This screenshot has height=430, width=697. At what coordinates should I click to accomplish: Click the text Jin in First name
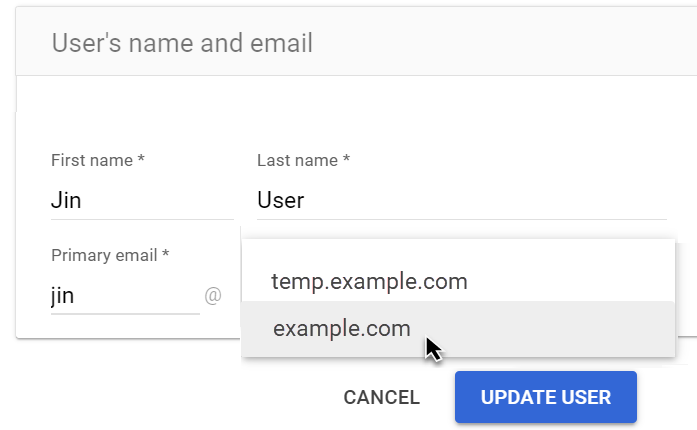(66, 200)
